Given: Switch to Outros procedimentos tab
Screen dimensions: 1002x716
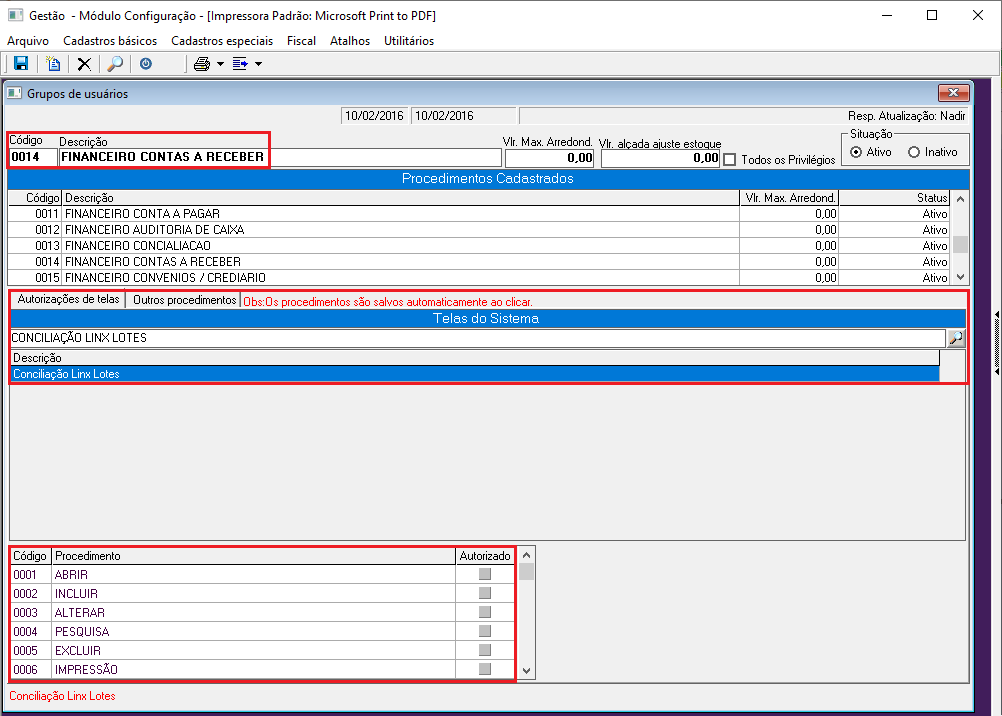Looking at the screenshot, I should (x=184, y=300).
